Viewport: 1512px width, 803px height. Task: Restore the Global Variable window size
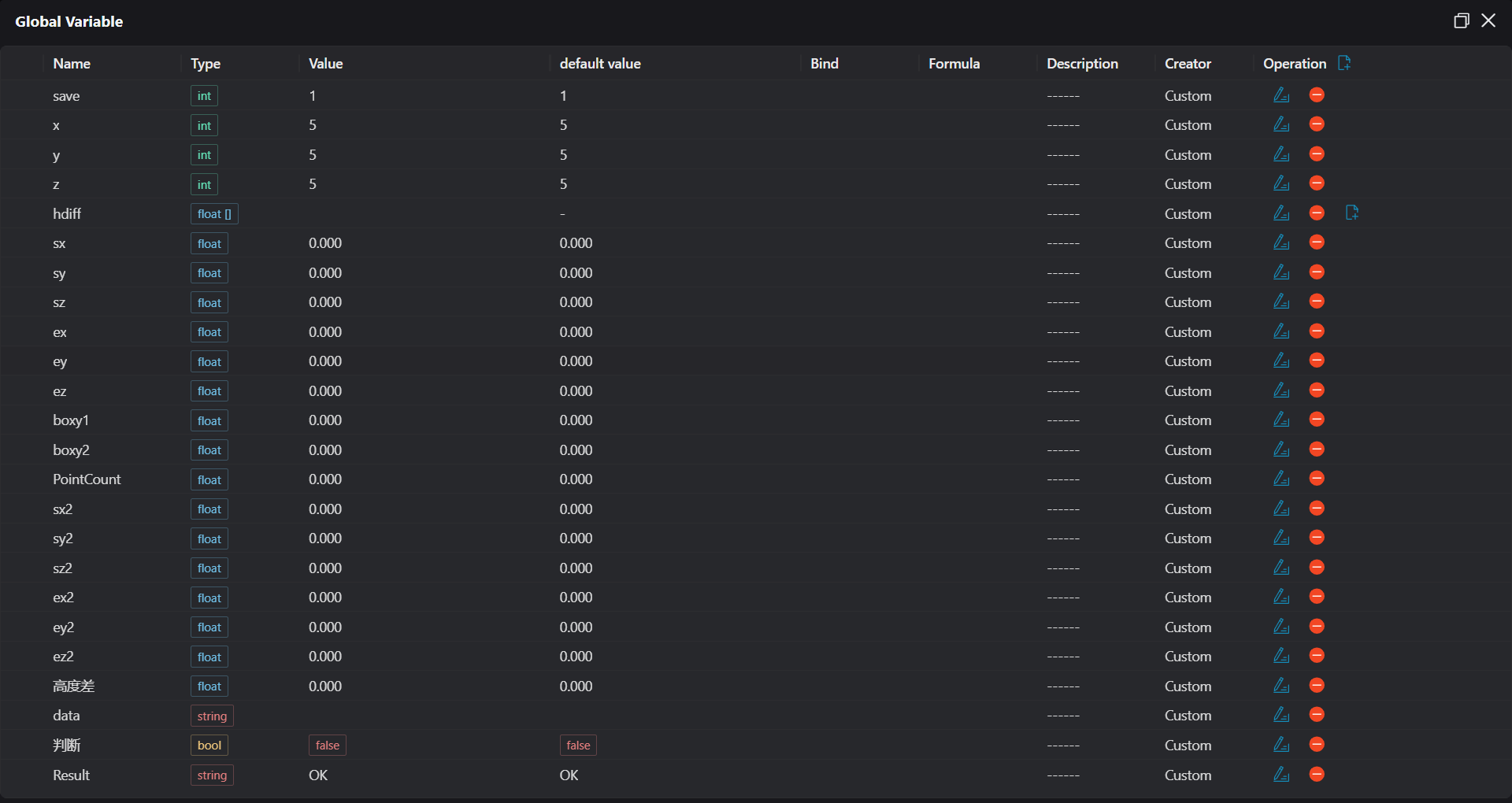[x=1461, y=21]
